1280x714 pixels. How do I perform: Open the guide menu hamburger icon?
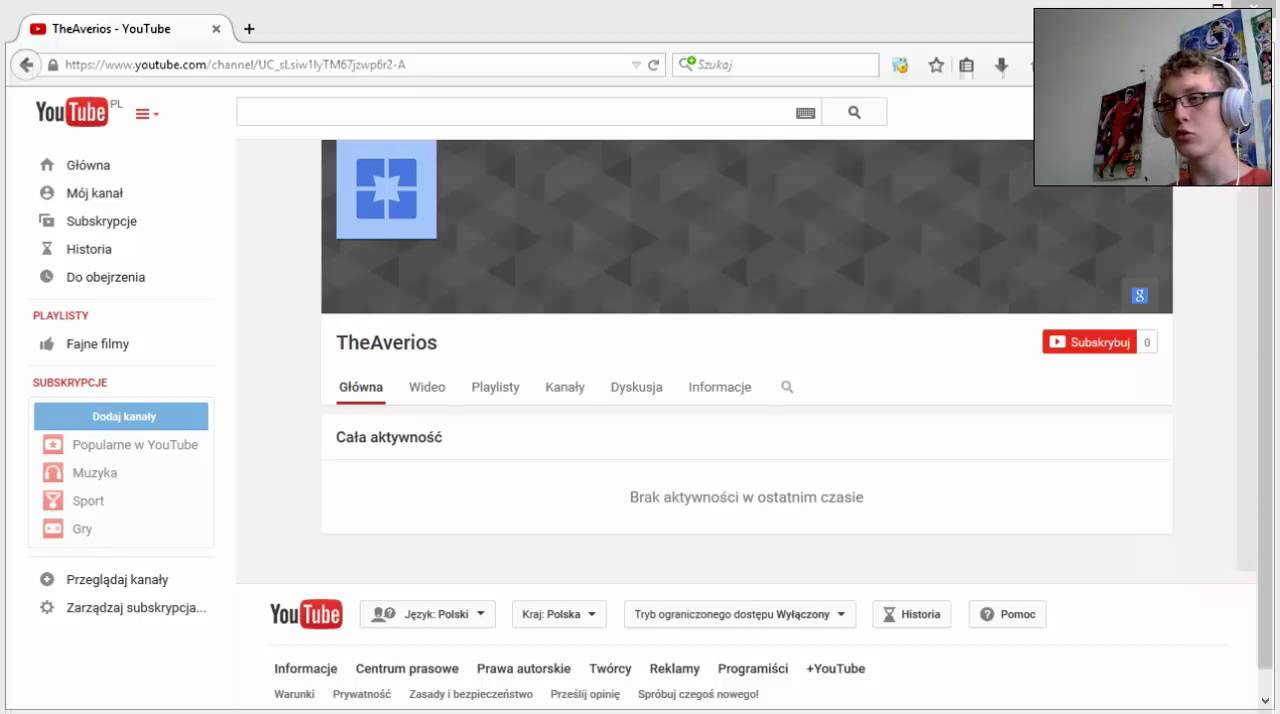coord(147,114)
